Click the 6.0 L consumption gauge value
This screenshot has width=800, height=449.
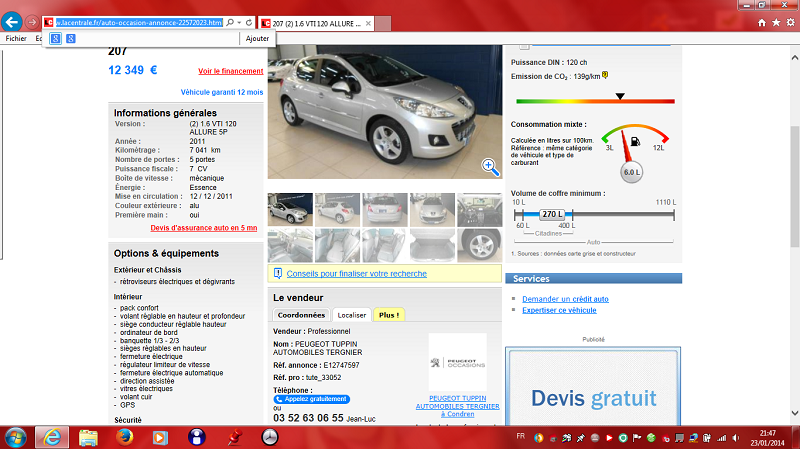632,172
